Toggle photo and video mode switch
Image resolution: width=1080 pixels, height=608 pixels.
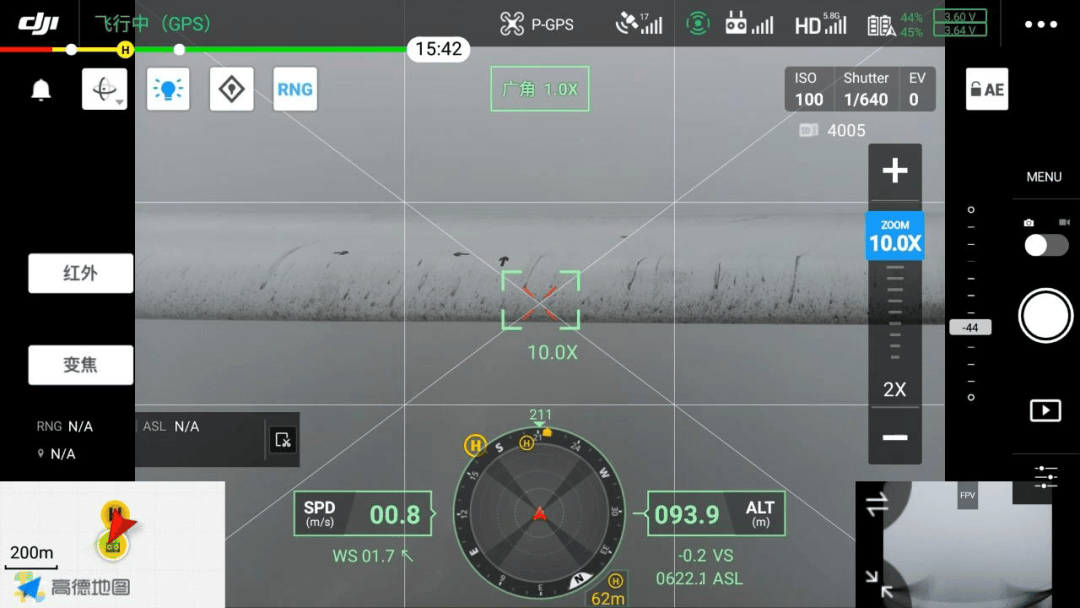pos(1045,244)
